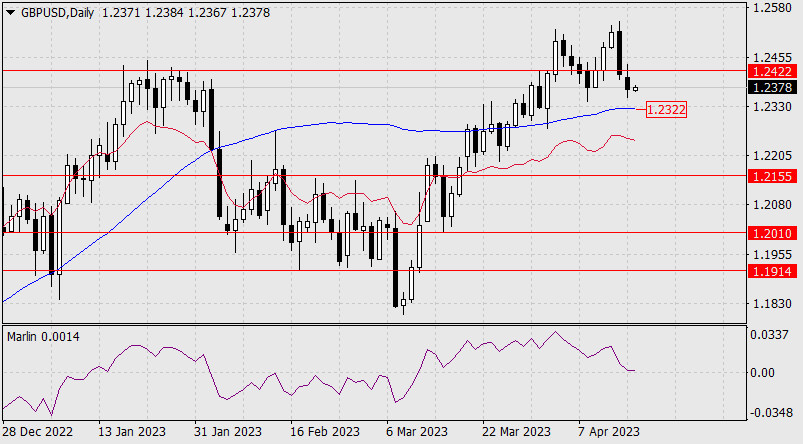Select the 1.1955 price scale value

(773, 254)
